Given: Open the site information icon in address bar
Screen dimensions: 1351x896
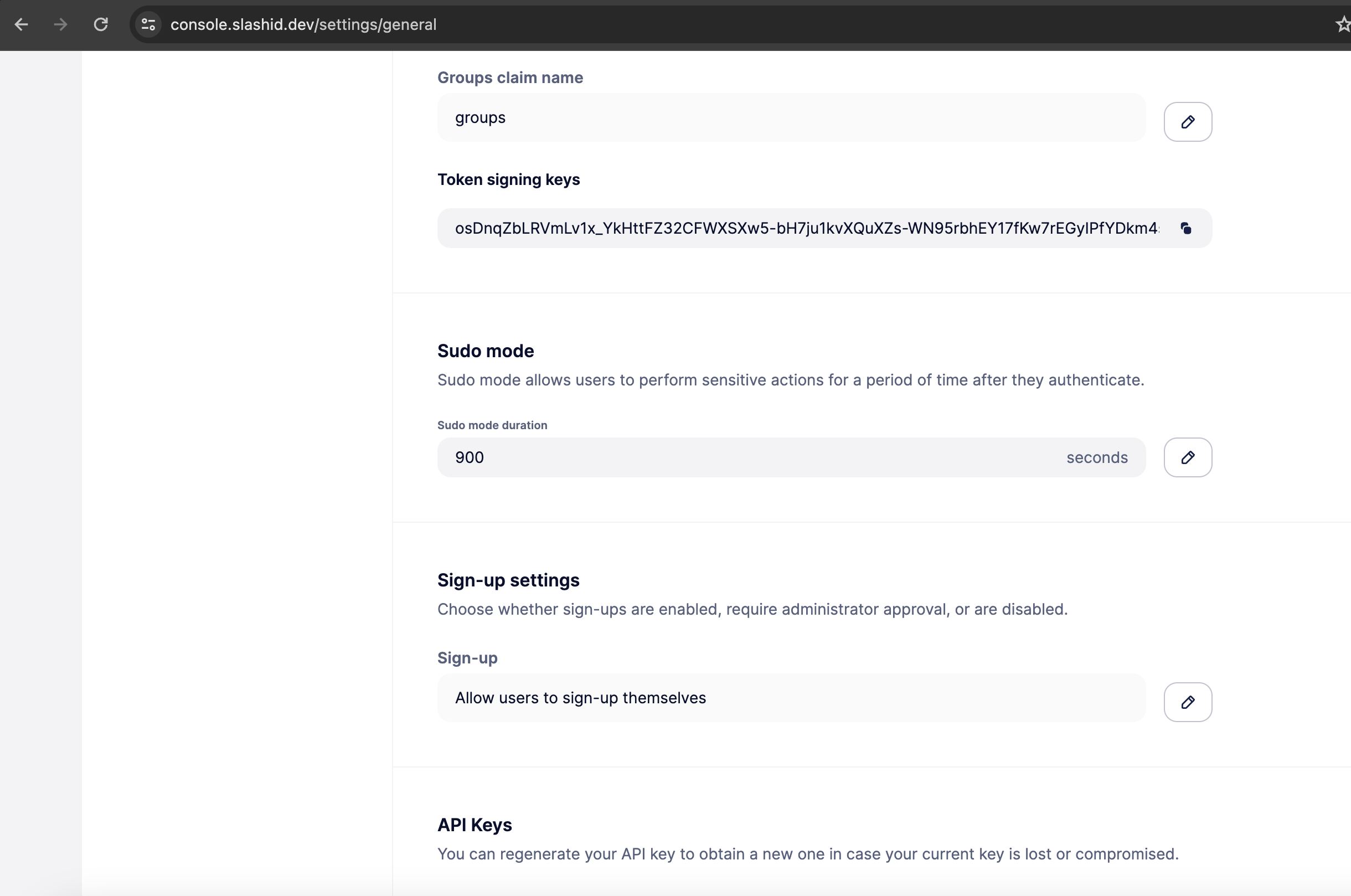Looking at the screenshot, I should click(x=148, y=24).
